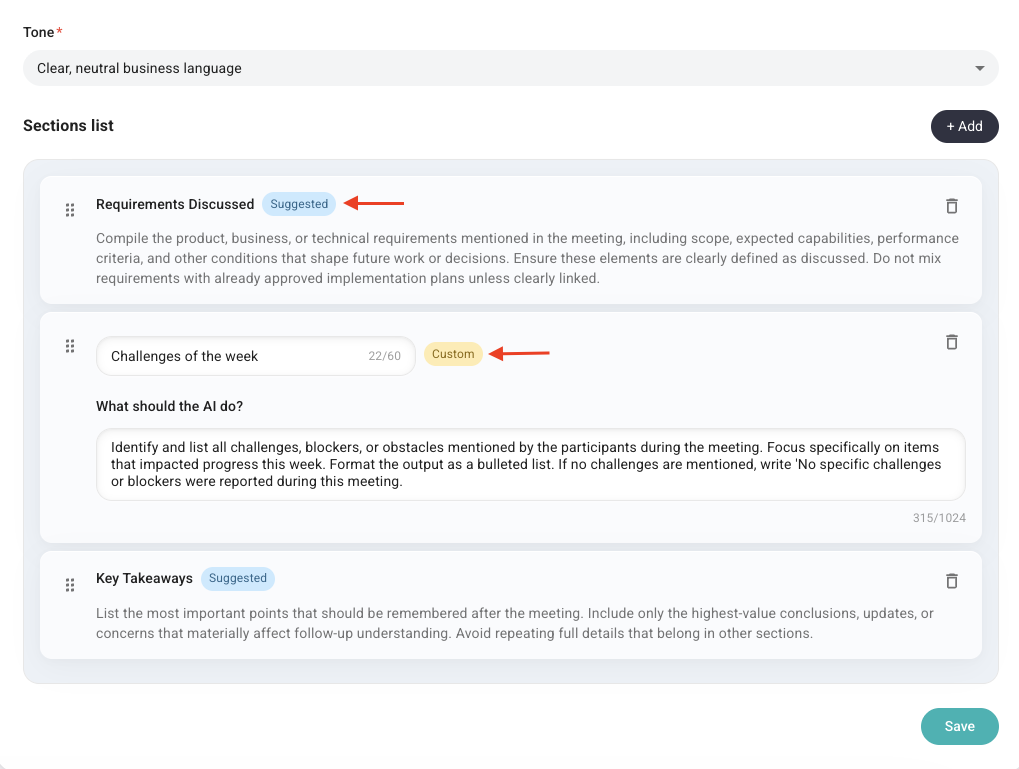Delete the Requirements Discussed section
Screen dimensions: 1019x769
point(951,206)
